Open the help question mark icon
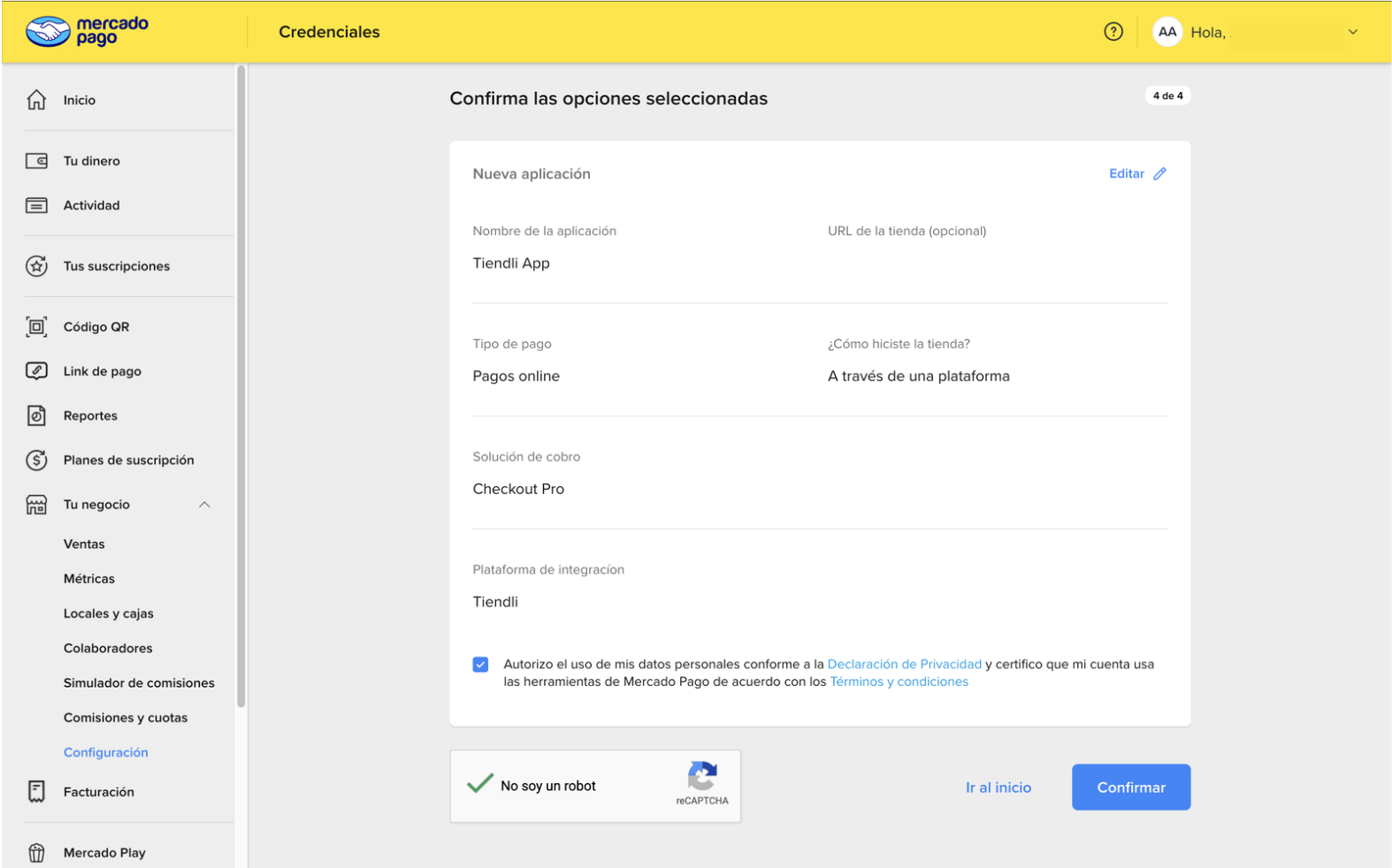Screen dimensions: 1392x868 (x=1113, y=32)
